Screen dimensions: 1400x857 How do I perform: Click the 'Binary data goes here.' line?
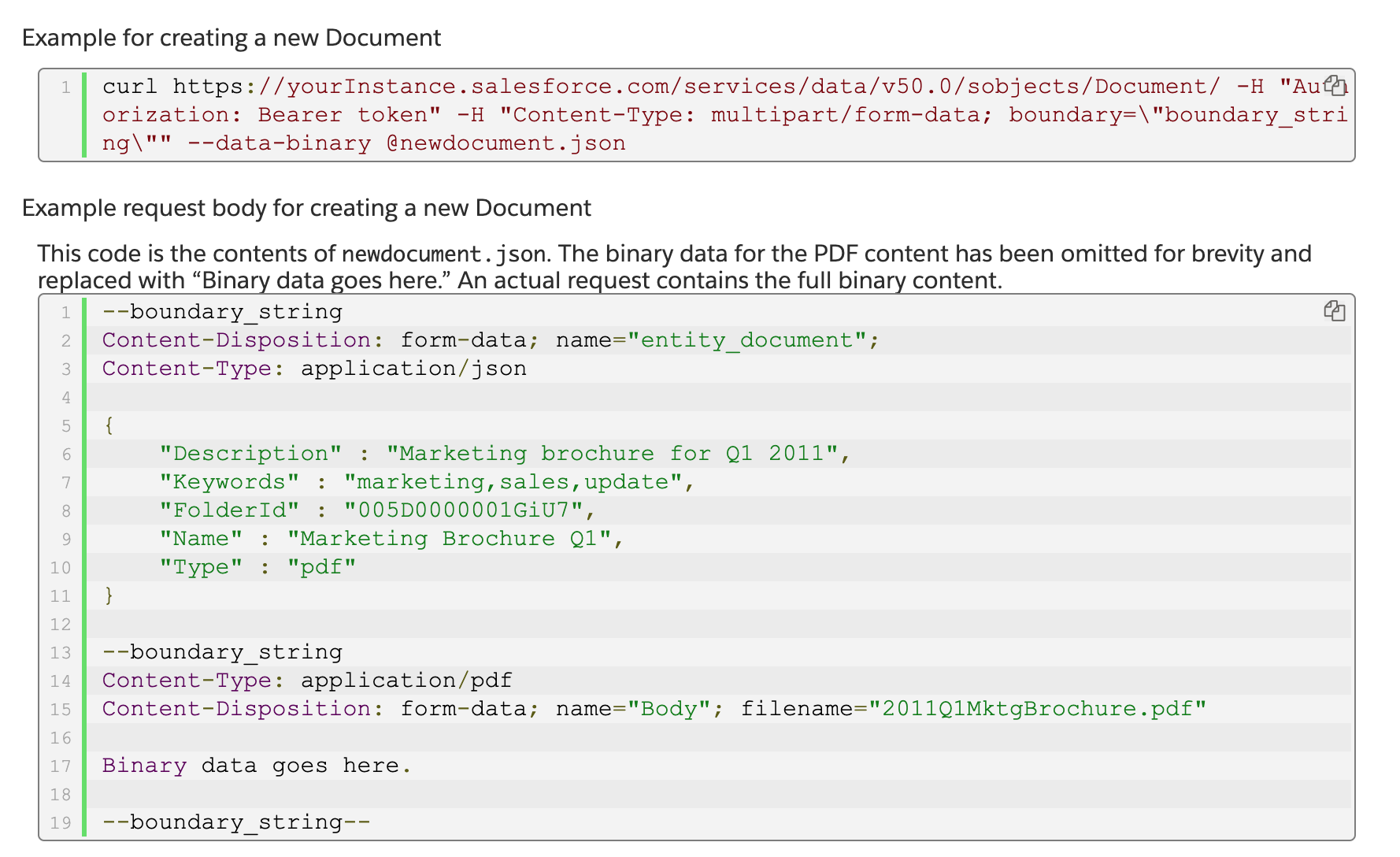[x=257, y=766]
